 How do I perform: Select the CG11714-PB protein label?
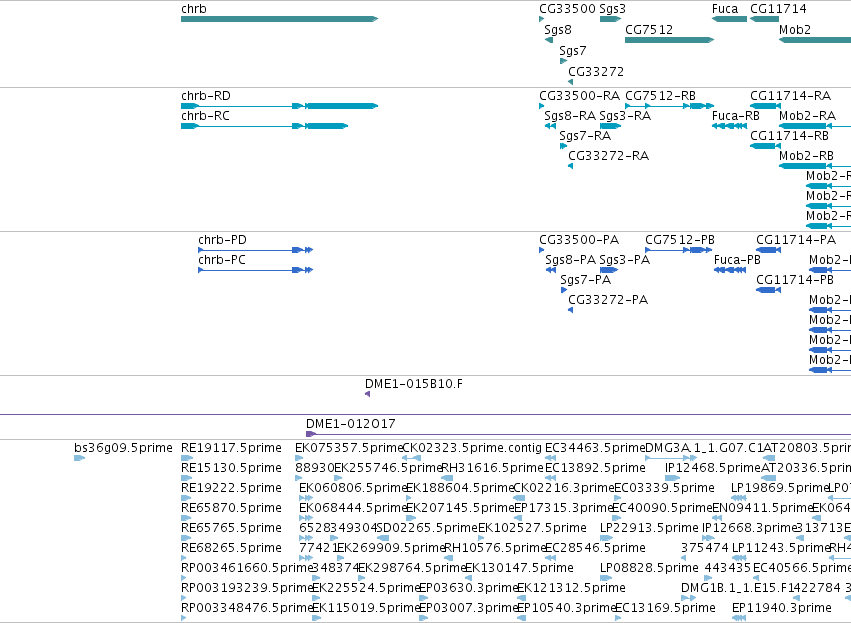pyautogui.click(x=795, y=280)
